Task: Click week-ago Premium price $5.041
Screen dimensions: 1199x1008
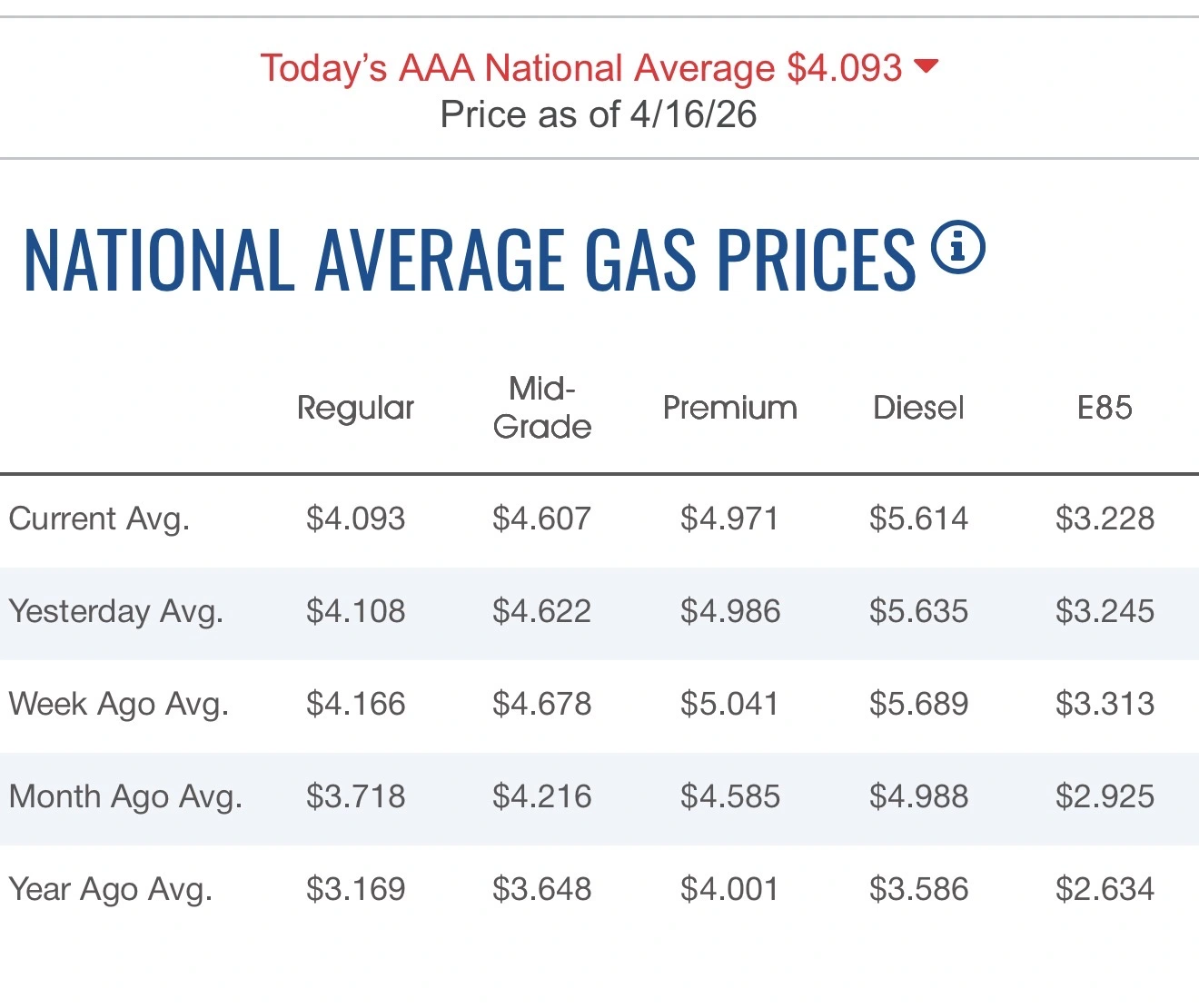Action: pyautogui.click(x=730, y=704)
